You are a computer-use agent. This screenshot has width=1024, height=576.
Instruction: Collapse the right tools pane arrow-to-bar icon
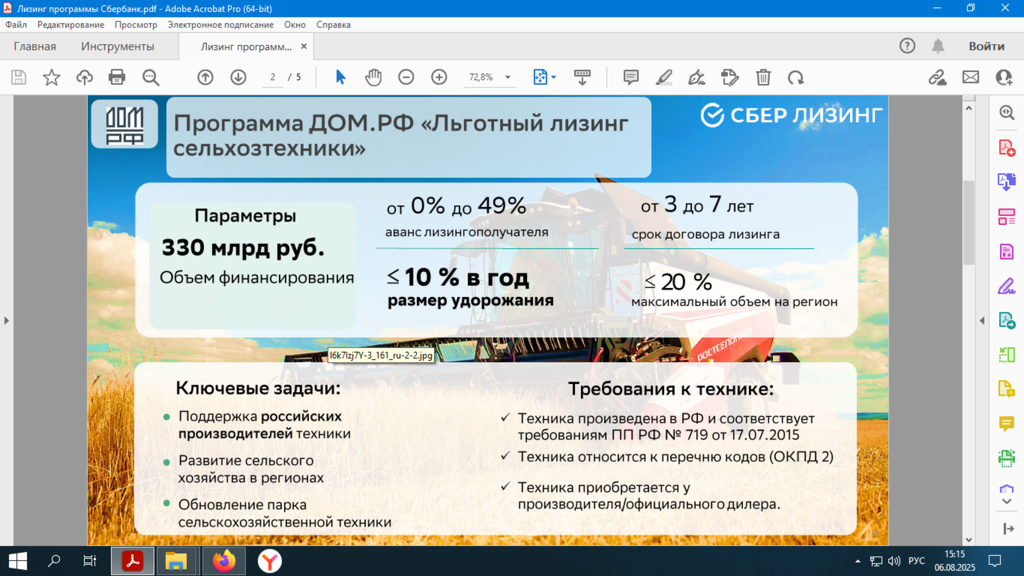(x=1008, y=528)
